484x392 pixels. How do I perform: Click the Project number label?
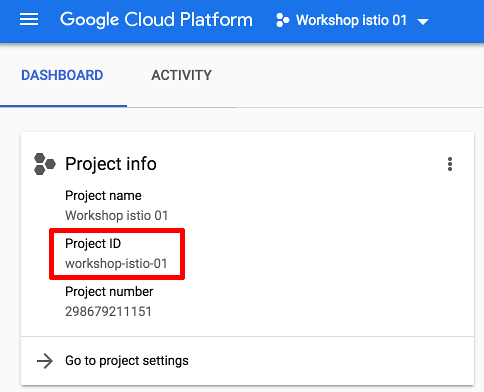[x=109, y=292]
